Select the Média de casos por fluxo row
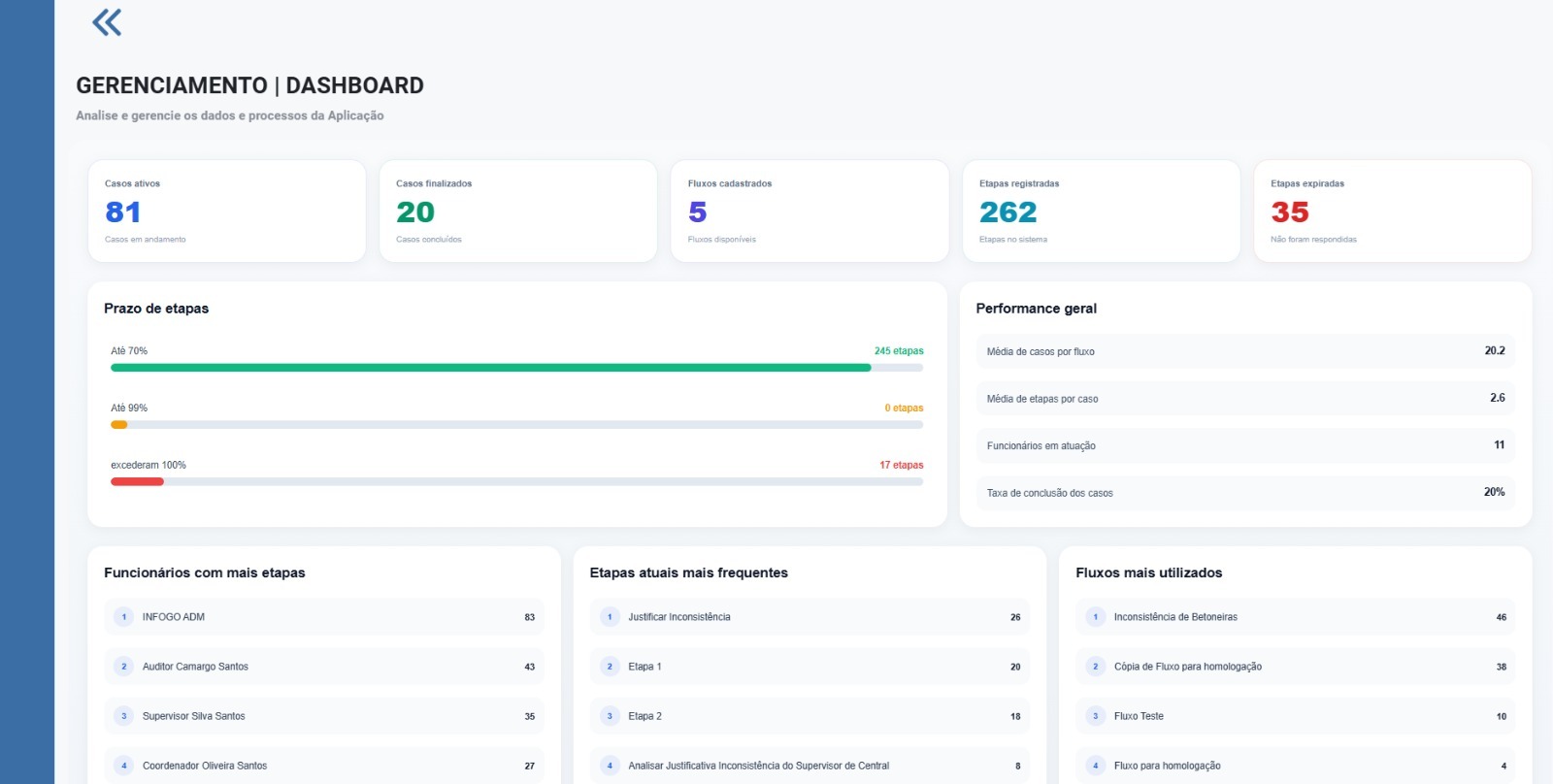The height and width of the screenshot is (784, 1553). coord(1245,351)
